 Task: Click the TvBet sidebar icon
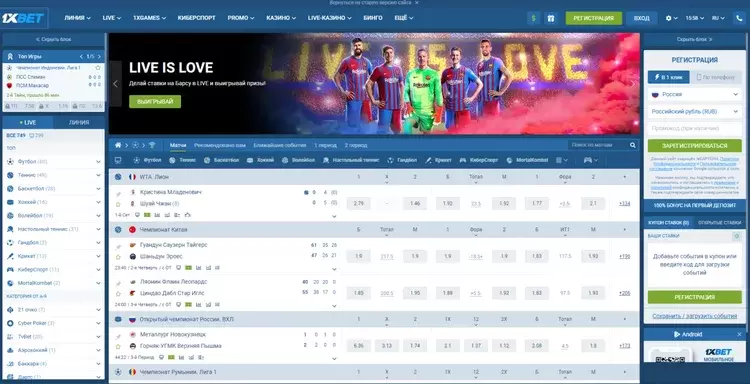click(x=10, y=337)
